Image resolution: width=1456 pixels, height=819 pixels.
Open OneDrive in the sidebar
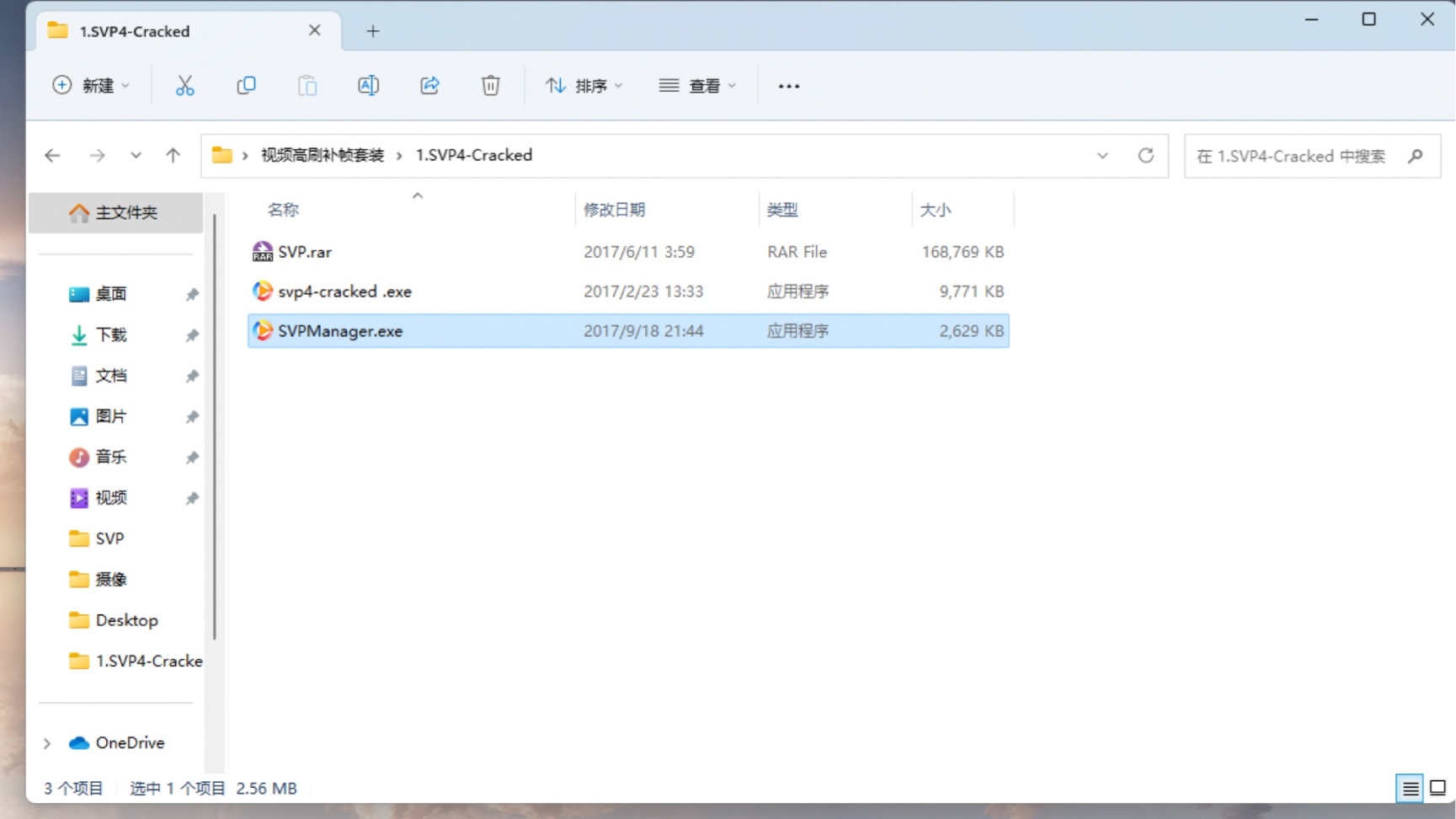coord(130,743)
